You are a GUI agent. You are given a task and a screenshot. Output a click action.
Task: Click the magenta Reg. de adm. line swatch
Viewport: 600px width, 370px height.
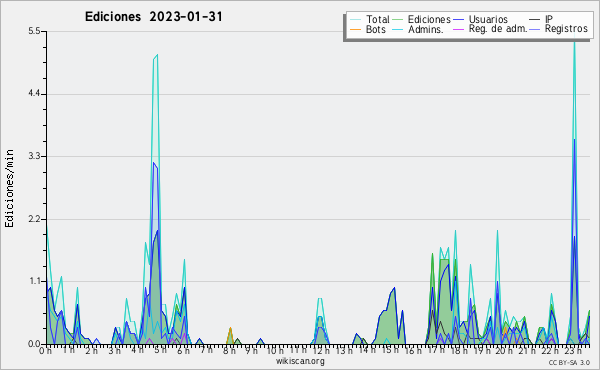pyautogui.click(x=458, y=29)
